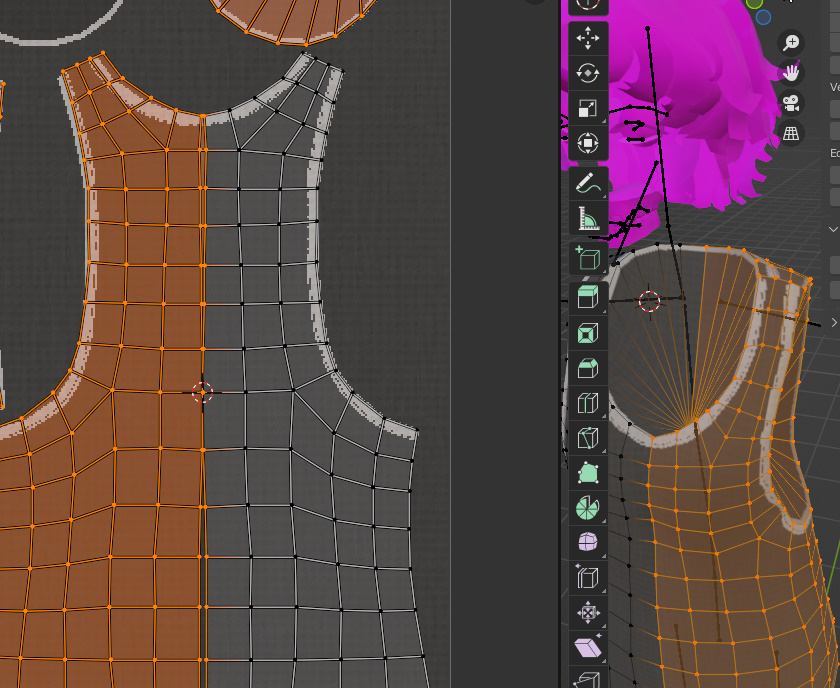Click the viewport zoom magnifier icon

click(x=791, y=43)
